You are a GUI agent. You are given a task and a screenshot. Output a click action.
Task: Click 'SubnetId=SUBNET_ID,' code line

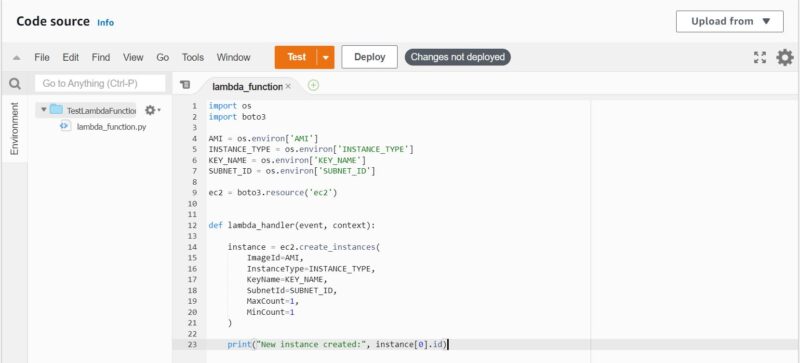pyautogui.click(x=292, y=290)
